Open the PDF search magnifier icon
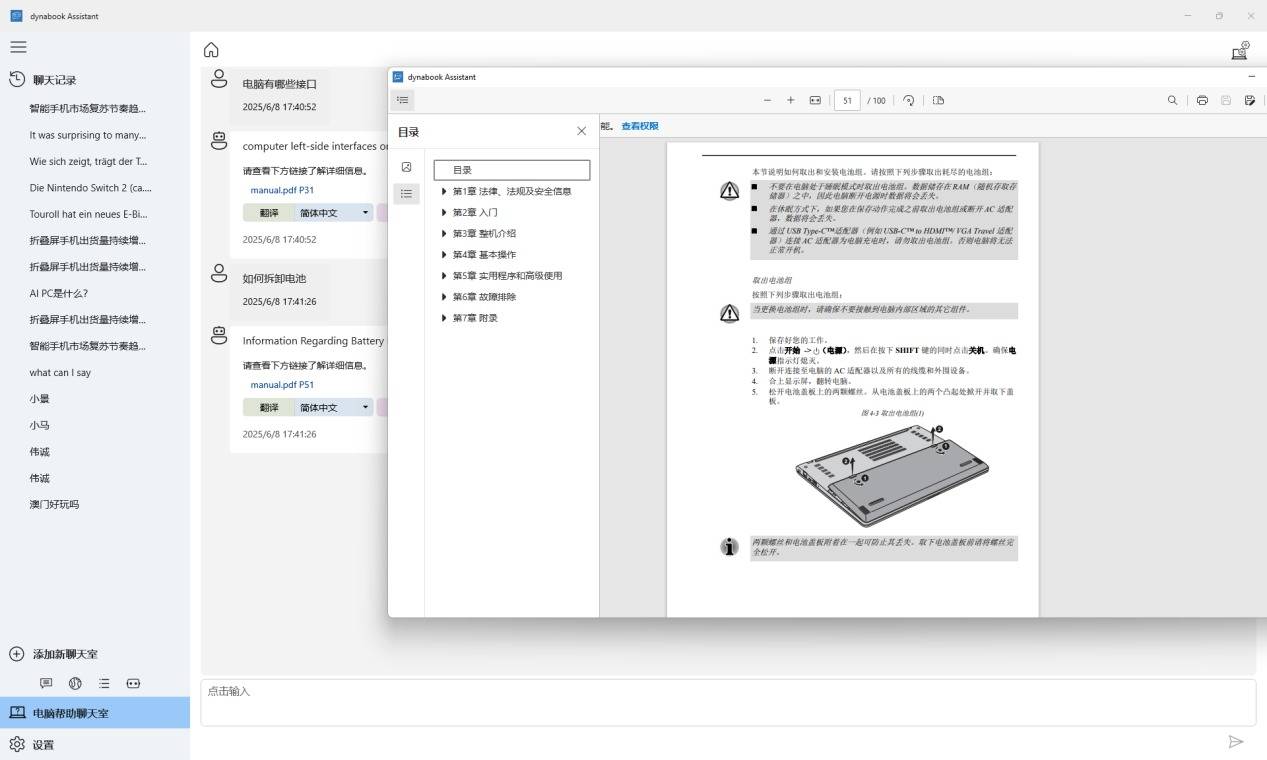The width and height of the screenshot is (1267, 760). (x=1172, y=100)
